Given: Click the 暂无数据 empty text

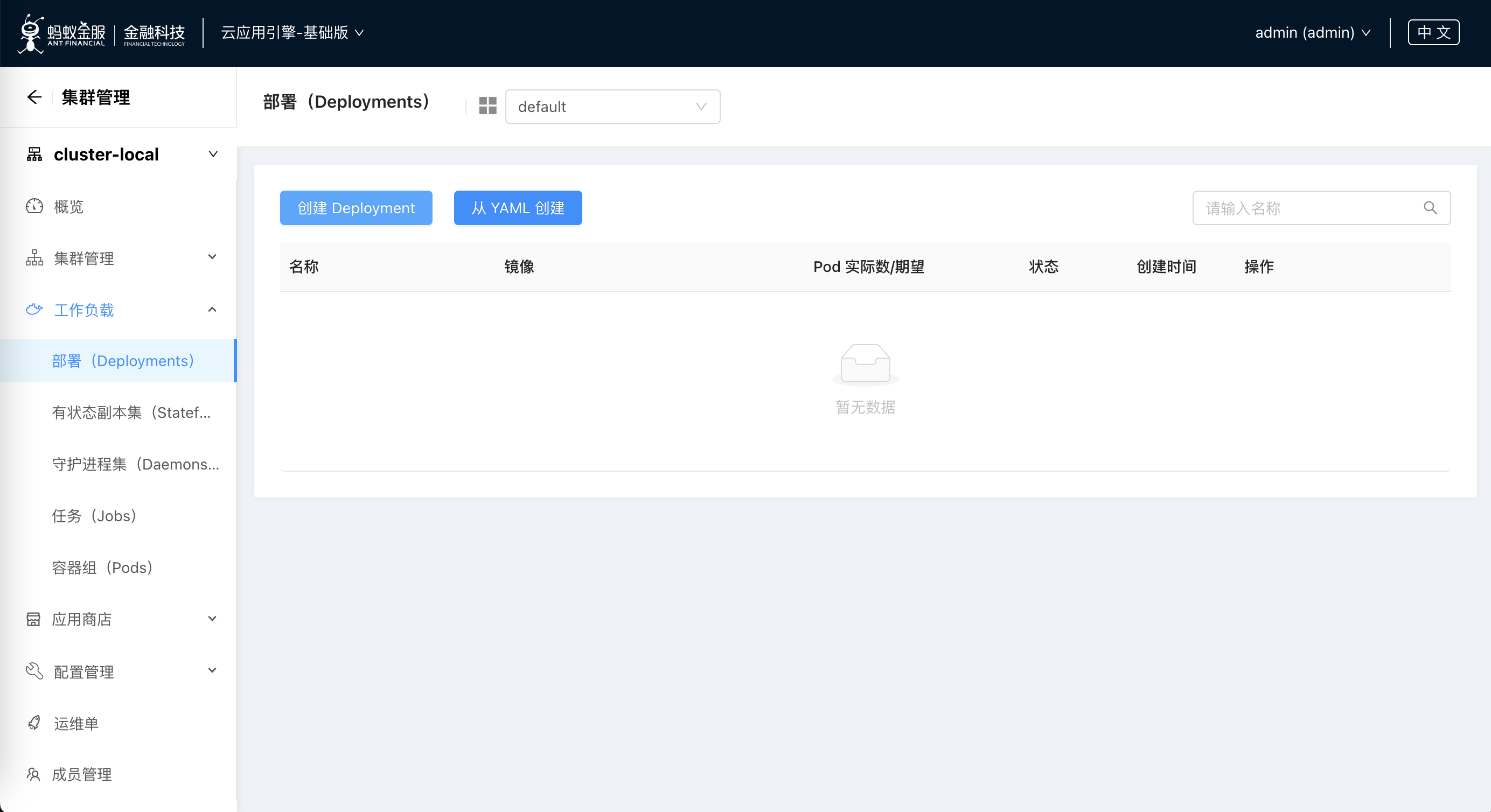Looking at the screenshot, I should pos(865,407).
